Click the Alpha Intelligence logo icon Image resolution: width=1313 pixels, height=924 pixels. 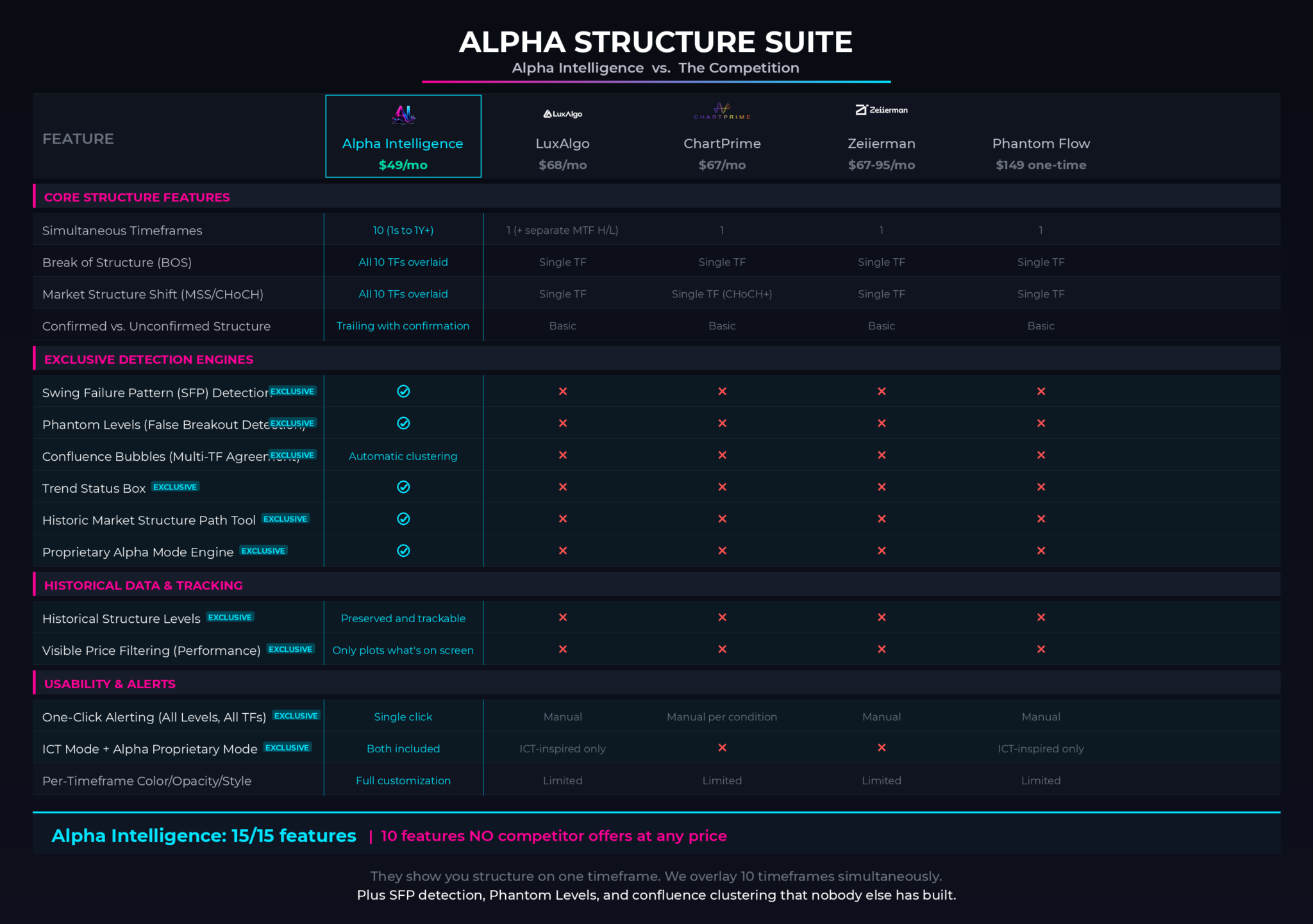403,115
